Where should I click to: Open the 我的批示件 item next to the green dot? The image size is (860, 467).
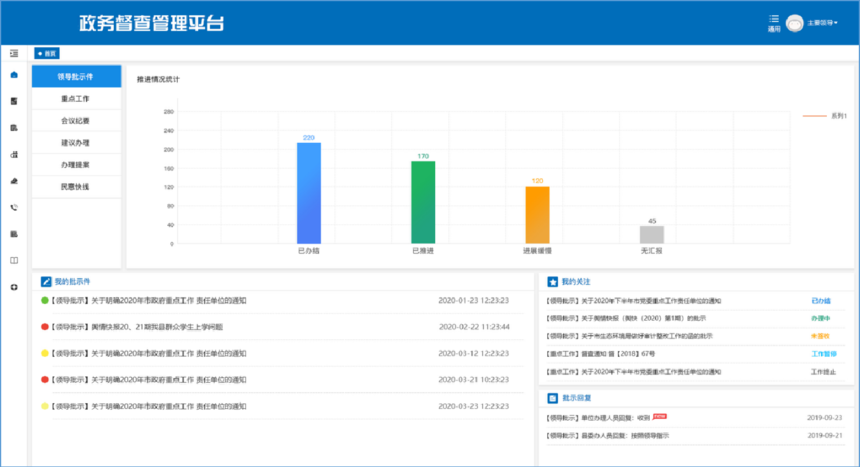pyautogui.click(x=149, y=300)
